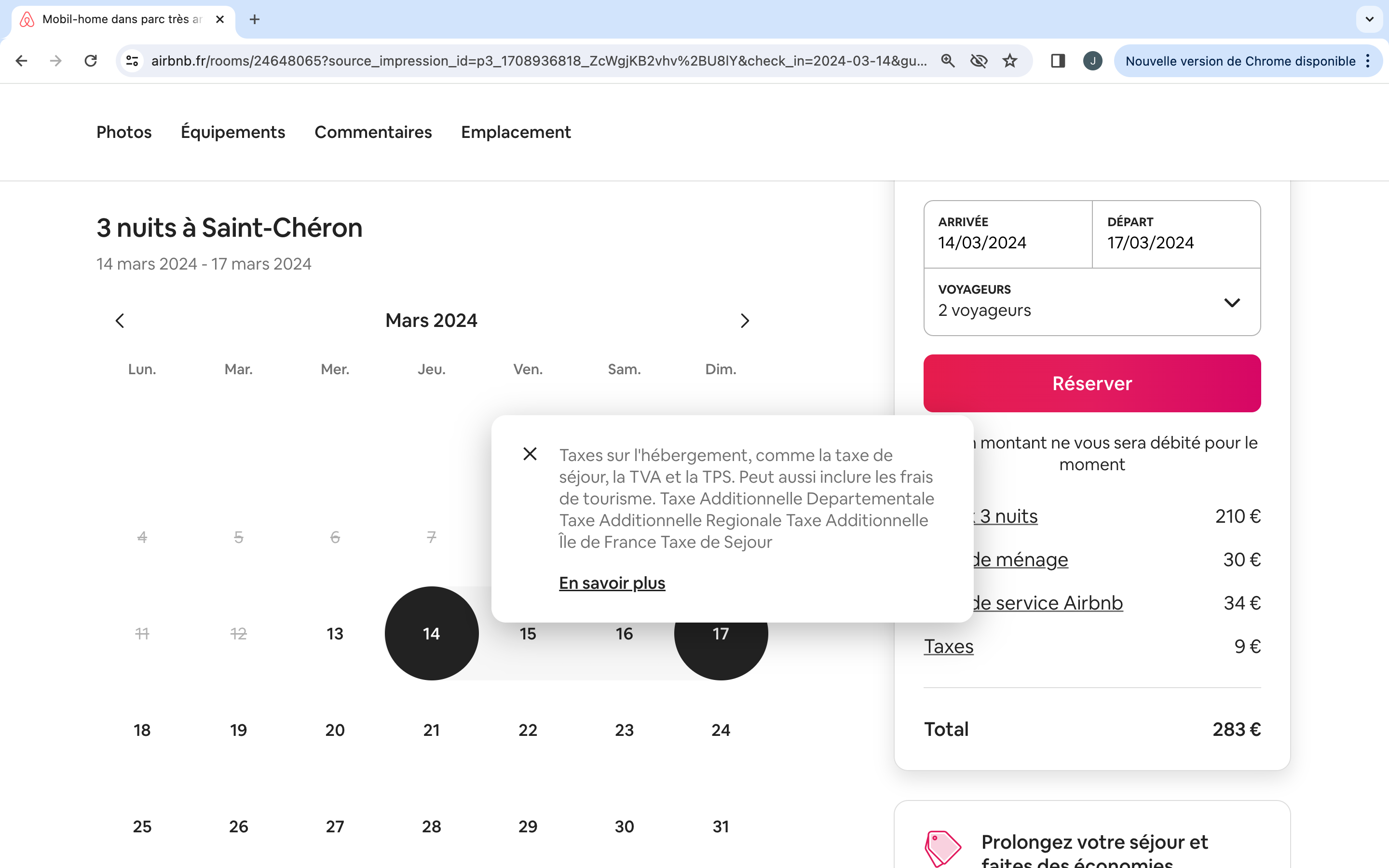Reload the page
The width and height of the screenshot is (1389, 868).
(x=90, y=60)
